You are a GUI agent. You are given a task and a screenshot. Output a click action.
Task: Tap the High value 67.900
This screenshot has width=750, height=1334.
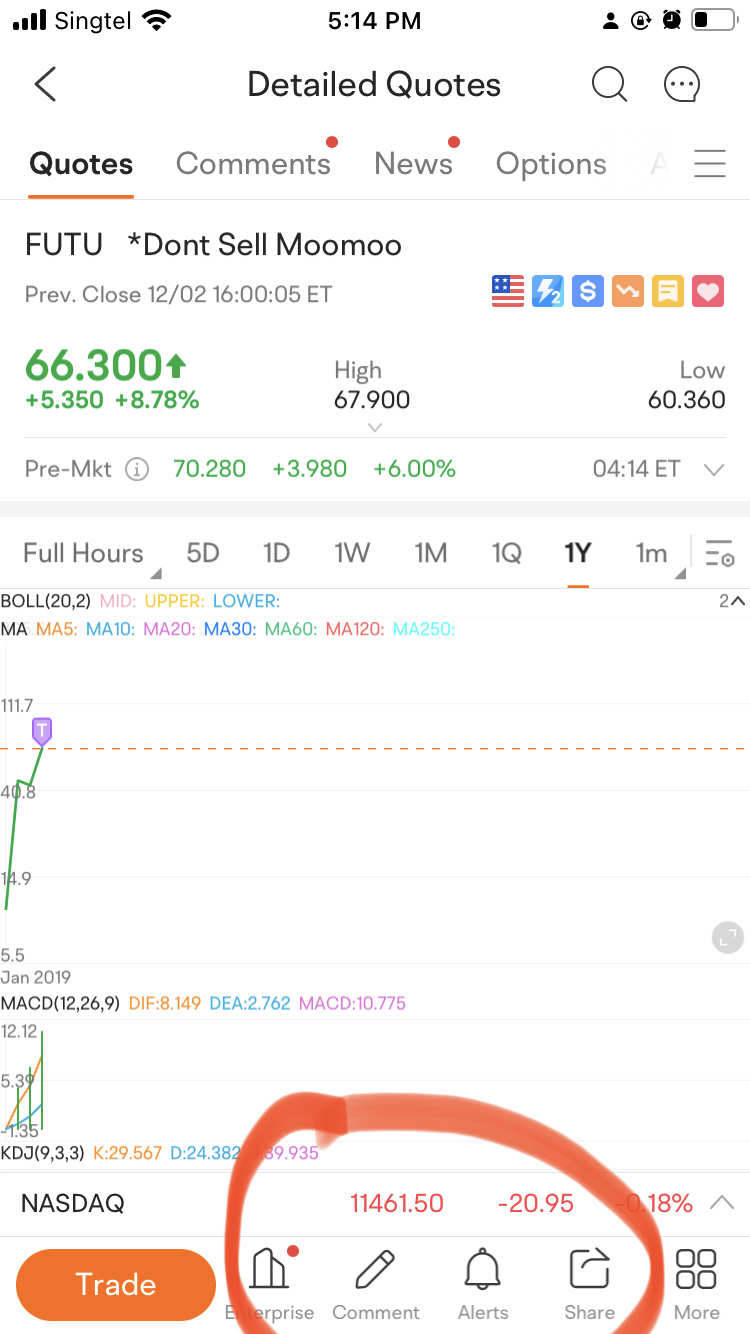372,400
